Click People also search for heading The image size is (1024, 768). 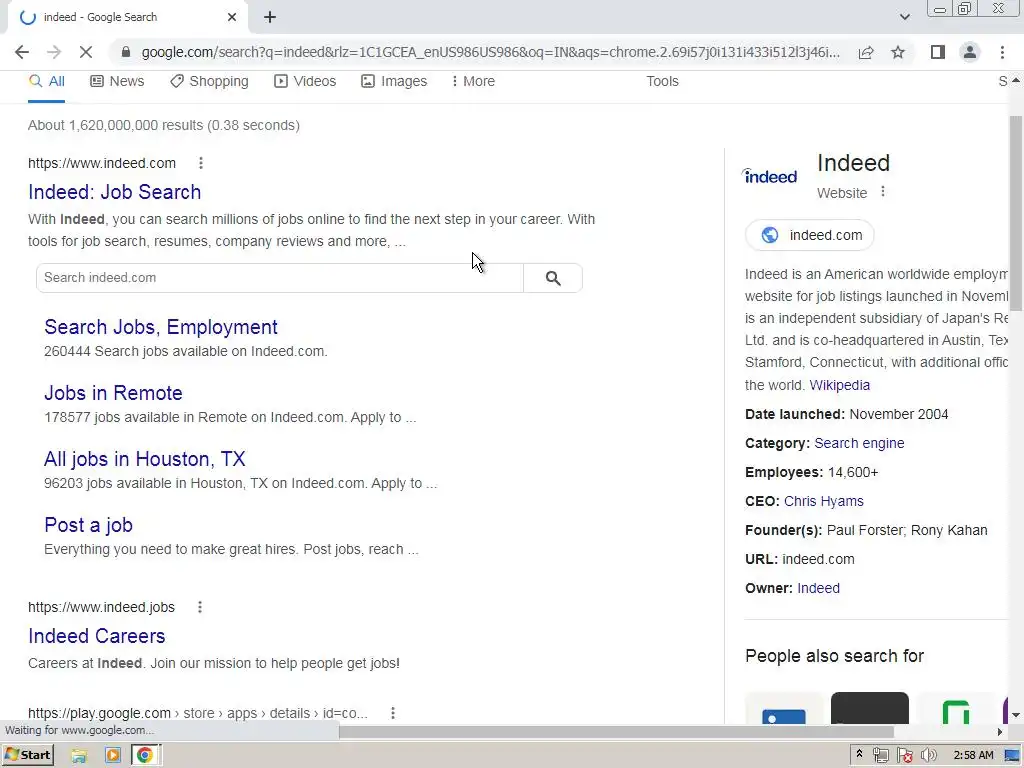[x=834, y=656]
